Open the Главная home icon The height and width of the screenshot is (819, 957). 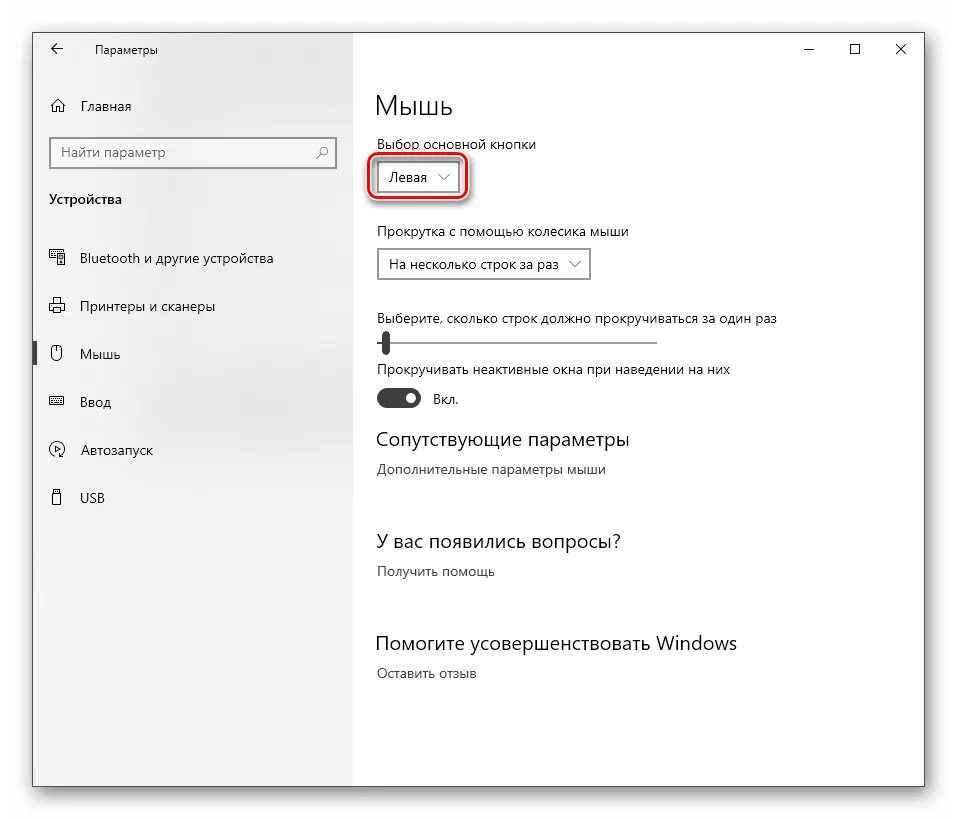click(x=58, y=106)
